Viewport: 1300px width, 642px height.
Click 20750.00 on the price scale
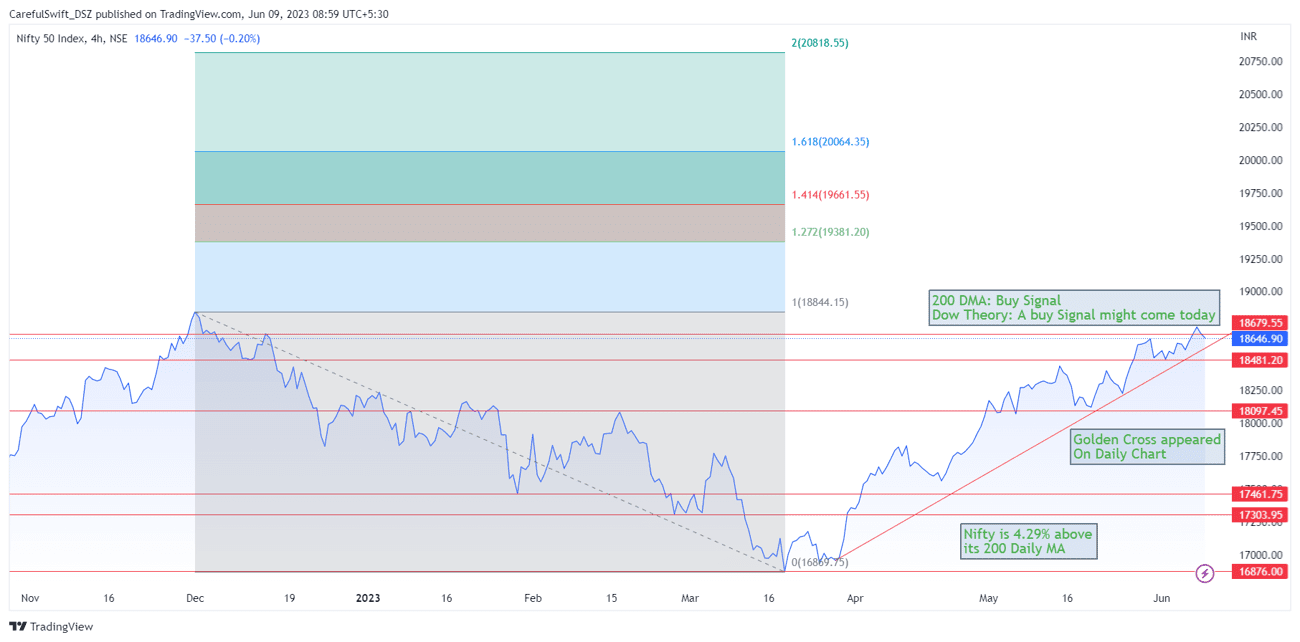point(1260,62)
